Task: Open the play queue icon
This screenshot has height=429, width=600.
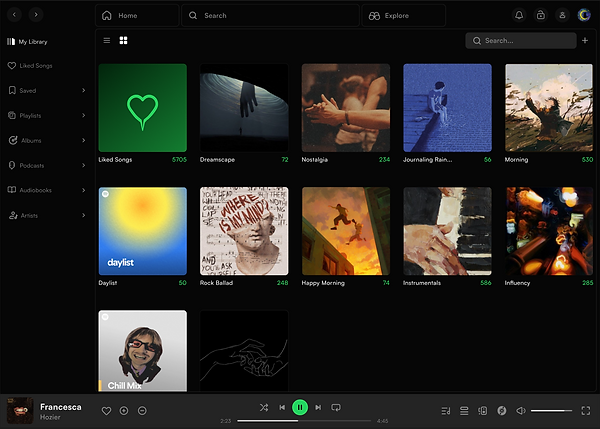Action: [464, 411]
